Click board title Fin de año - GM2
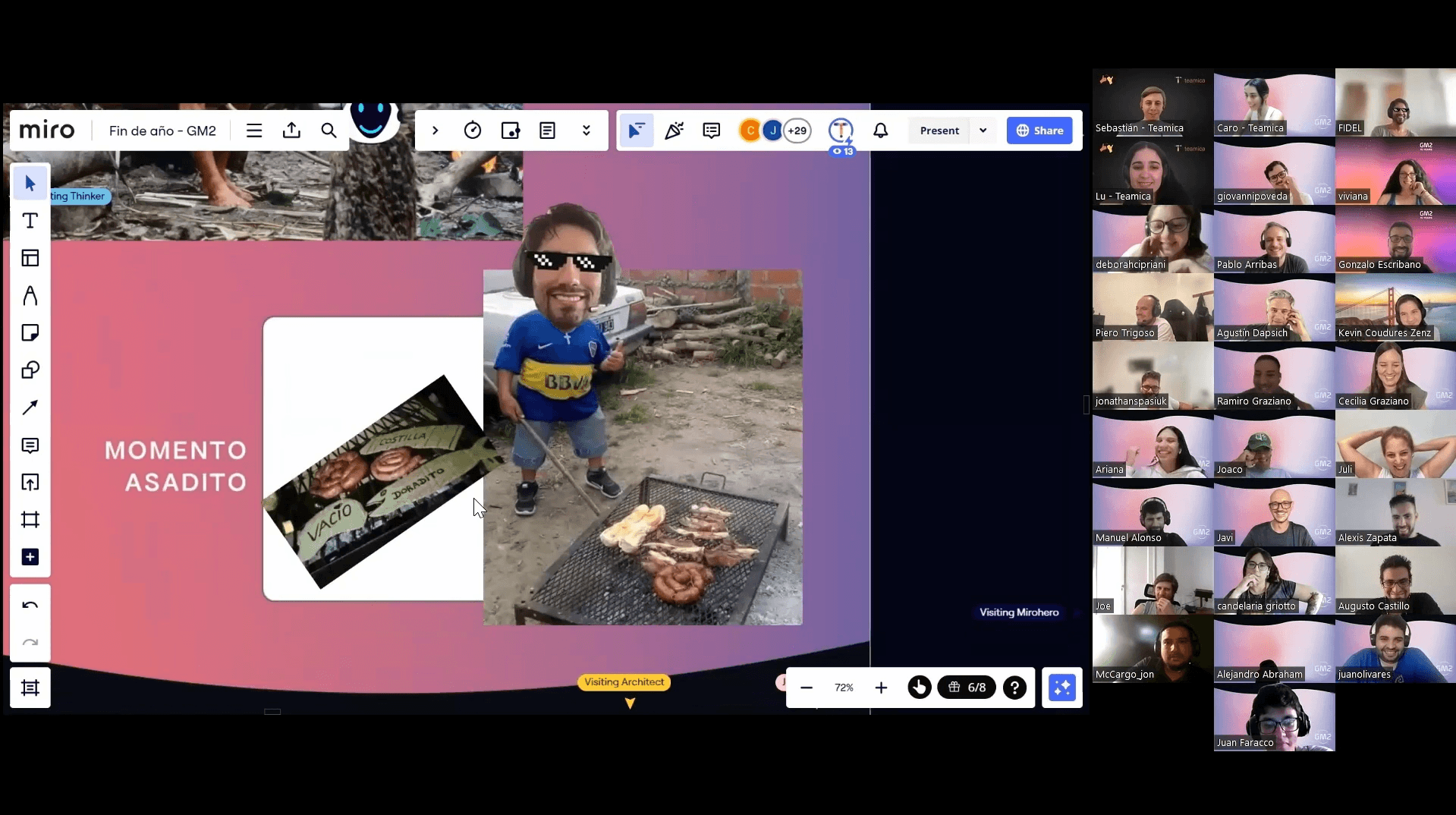Screen dimensions: 1456x815 coord(162,131)
